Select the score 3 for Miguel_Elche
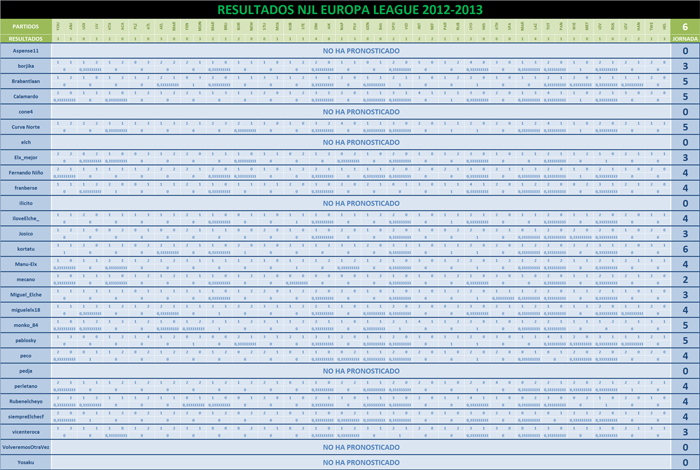Viewport: 700px width, 470px height. pyautogui.click(x=685, y=295)
